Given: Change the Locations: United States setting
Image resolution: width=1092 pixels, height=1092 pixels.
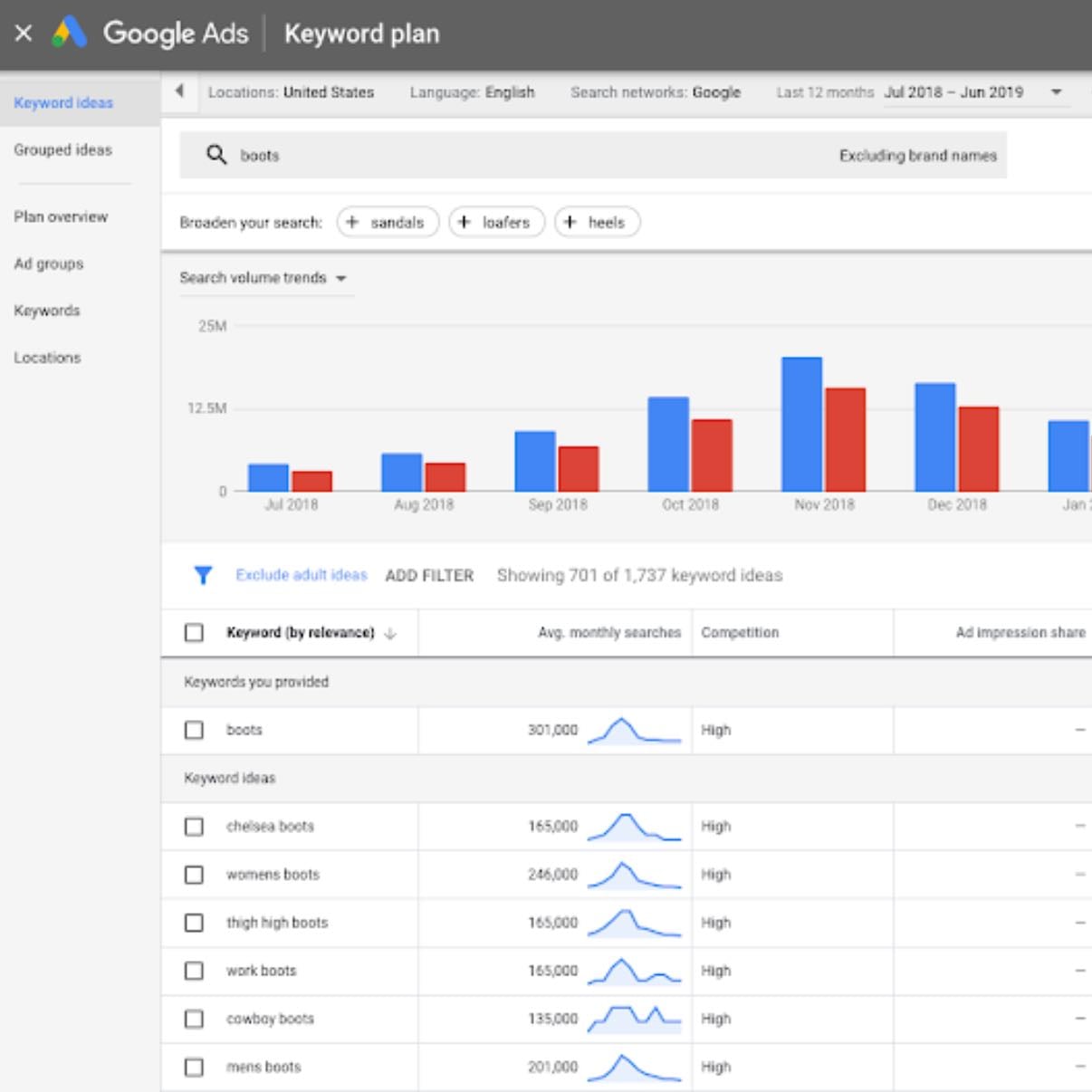Looking at the screenshot, I should (x=291, y=92).
